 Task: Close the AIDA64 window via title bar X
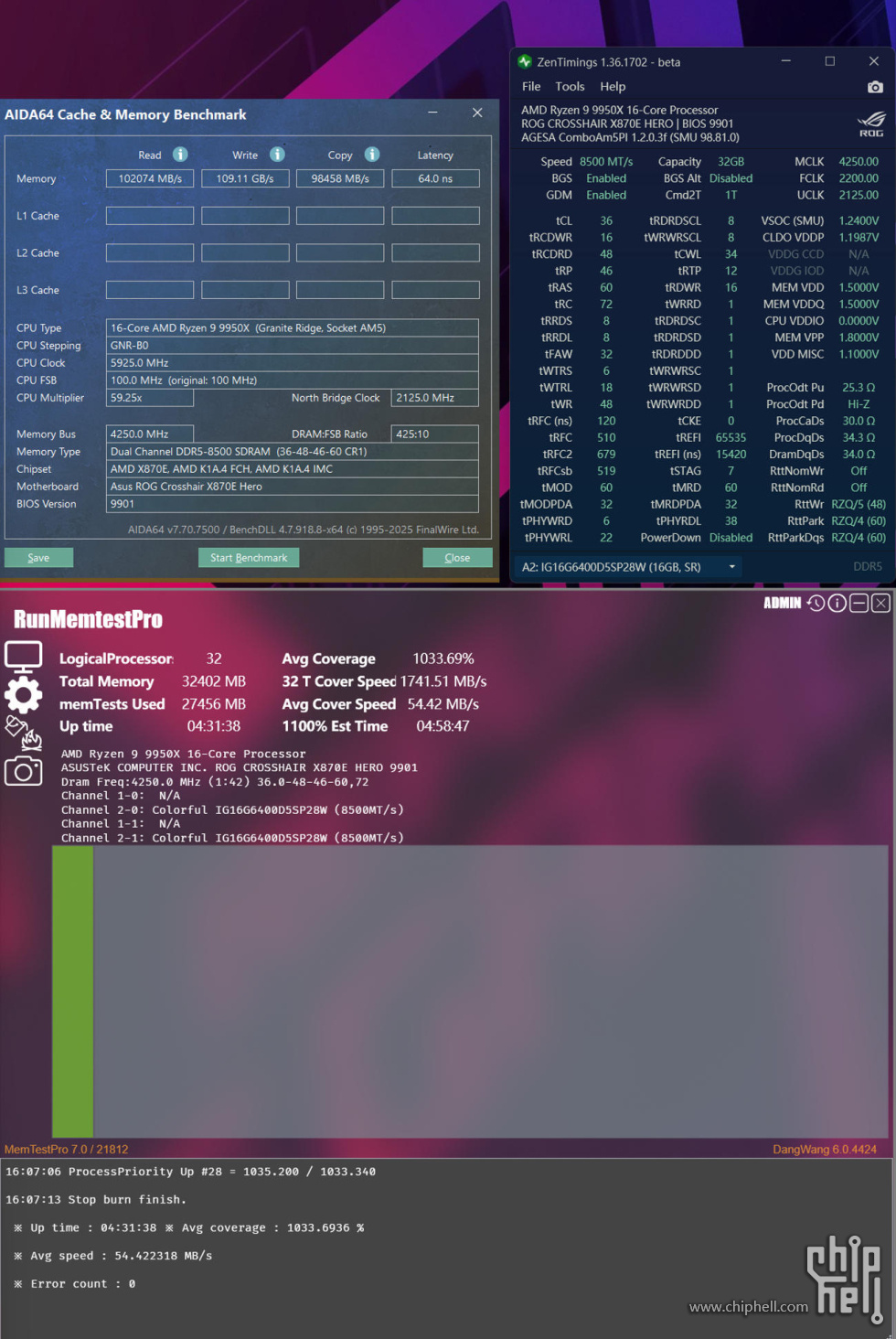pyautogui.click(x=477, y=112)
